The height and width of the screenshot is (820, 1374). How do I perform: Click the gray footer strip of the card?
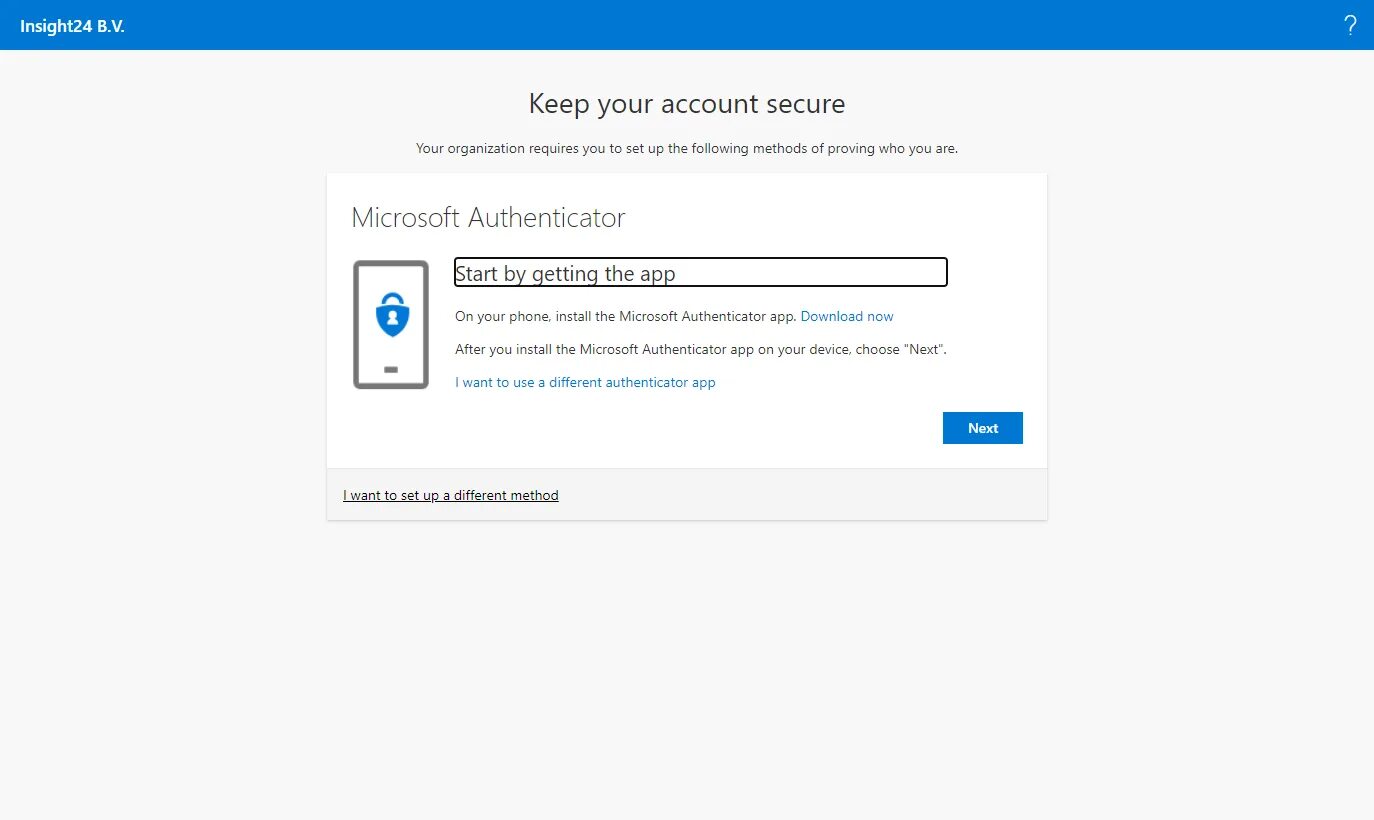click(800, 495)
